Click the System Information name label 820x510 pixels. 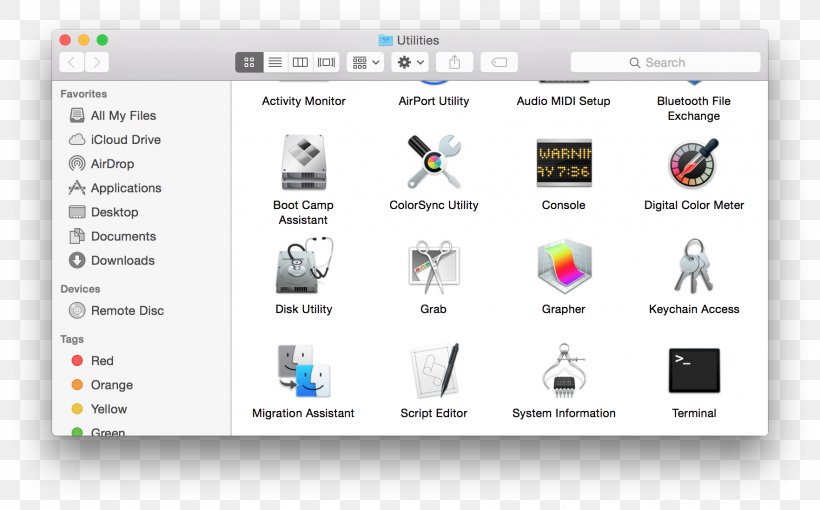[564, 413]
